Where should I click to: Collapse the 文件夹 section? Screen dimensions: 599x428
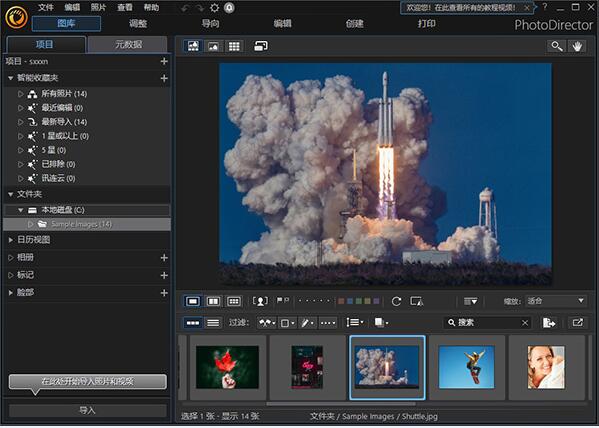click(11, 194)
